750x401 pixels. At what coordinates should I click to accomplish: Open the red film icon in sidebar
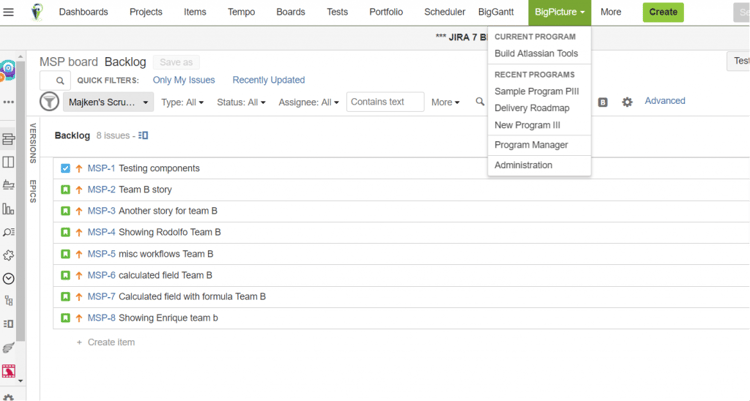8,371
